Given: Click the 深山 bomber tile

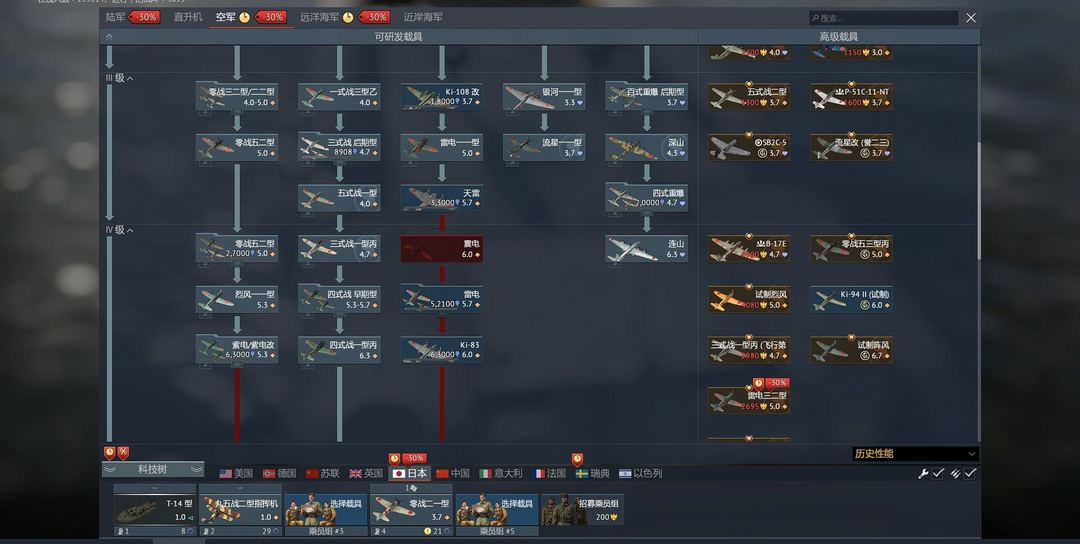Looking at the screenshot, I should click(x=647, y=148).
